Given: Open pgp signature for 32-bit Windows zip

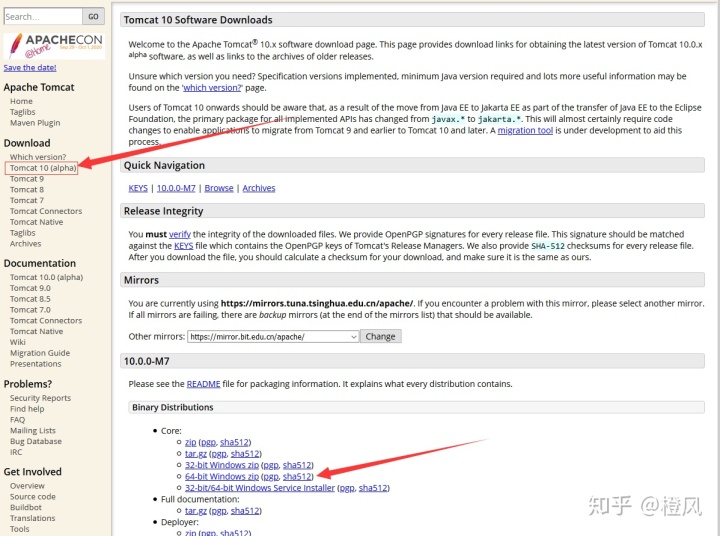Looking at the screenshot, I should tap(271, 465).
